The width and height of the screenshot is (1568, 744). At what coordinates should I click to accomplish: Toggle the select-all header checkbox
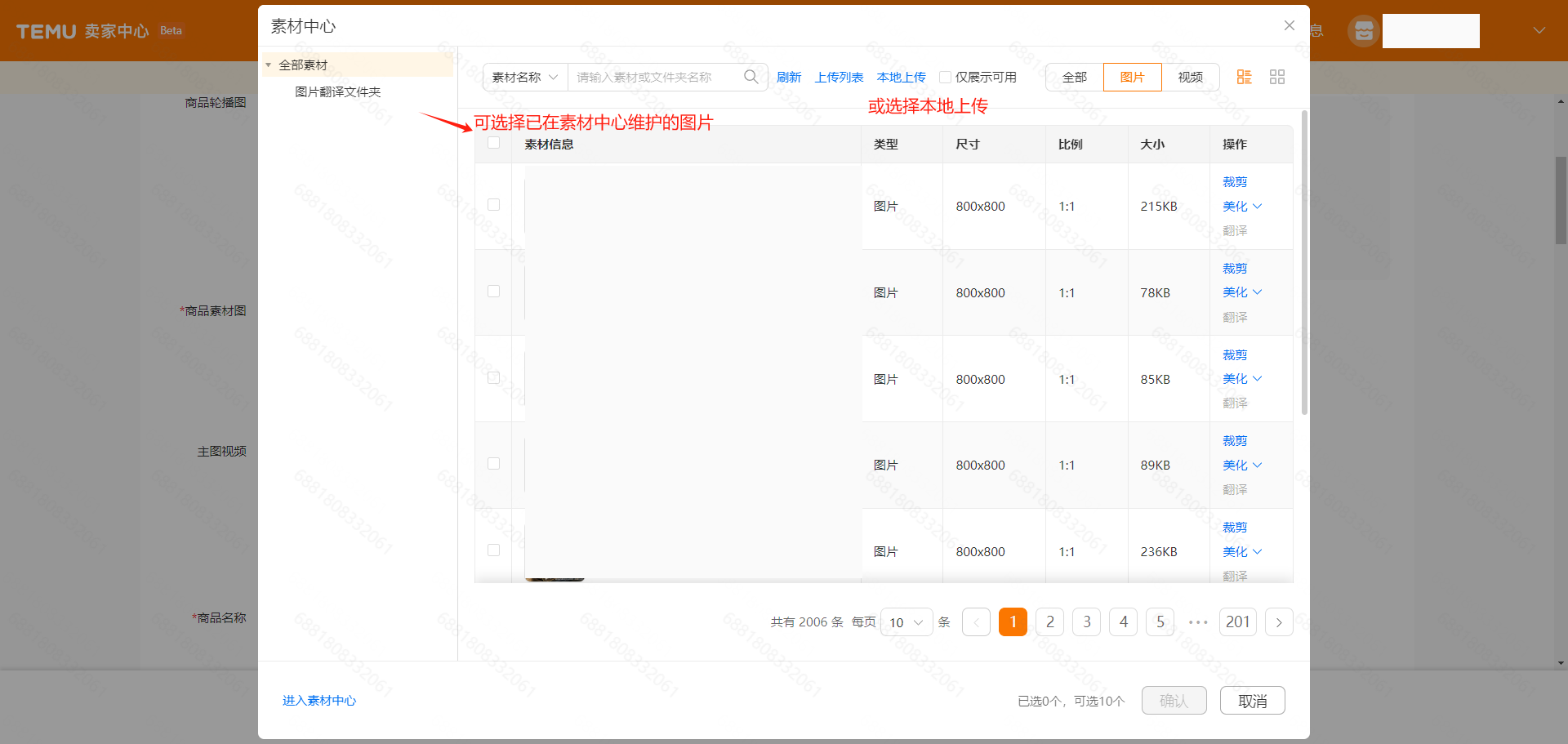tap(493, 143)
